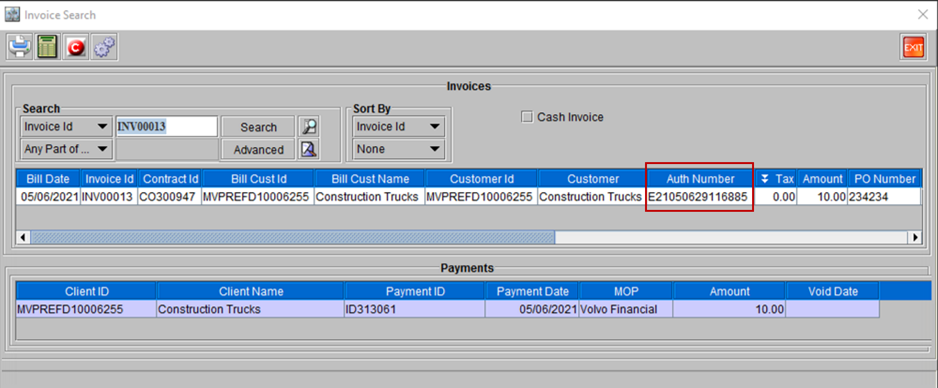Viewport: 938px width, 388px height.
Task: Click the Invoice Id column header
Action: point(109,179)
